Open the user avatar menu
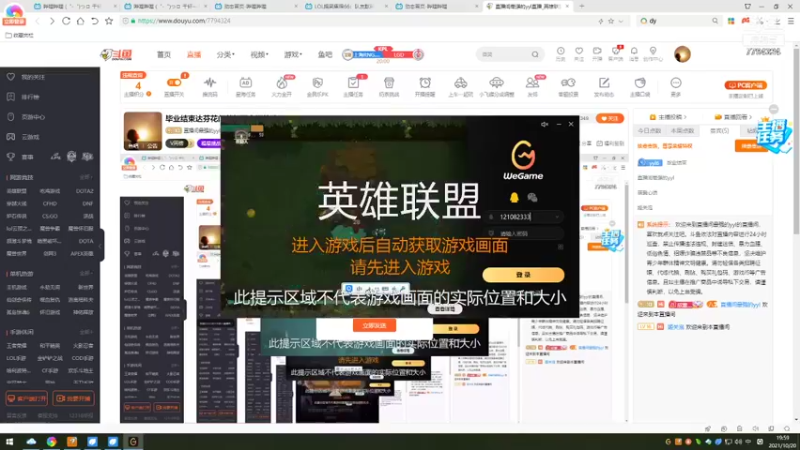The height and width of the screenshot is (450, 800). coord(682,54)
